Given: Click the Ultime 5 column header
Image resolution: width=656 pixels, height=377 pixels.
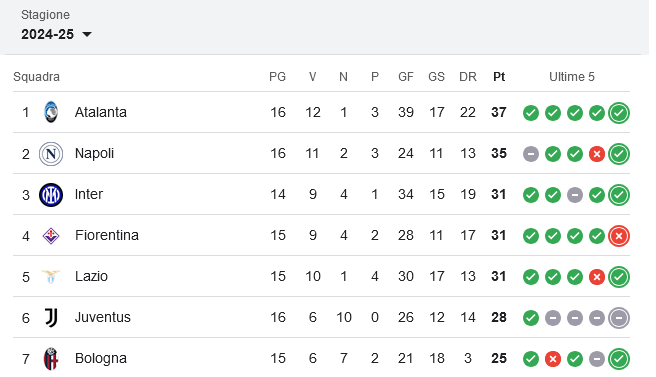Looking at the screenshot, I should pyautogui.click(x=571, y=77).
